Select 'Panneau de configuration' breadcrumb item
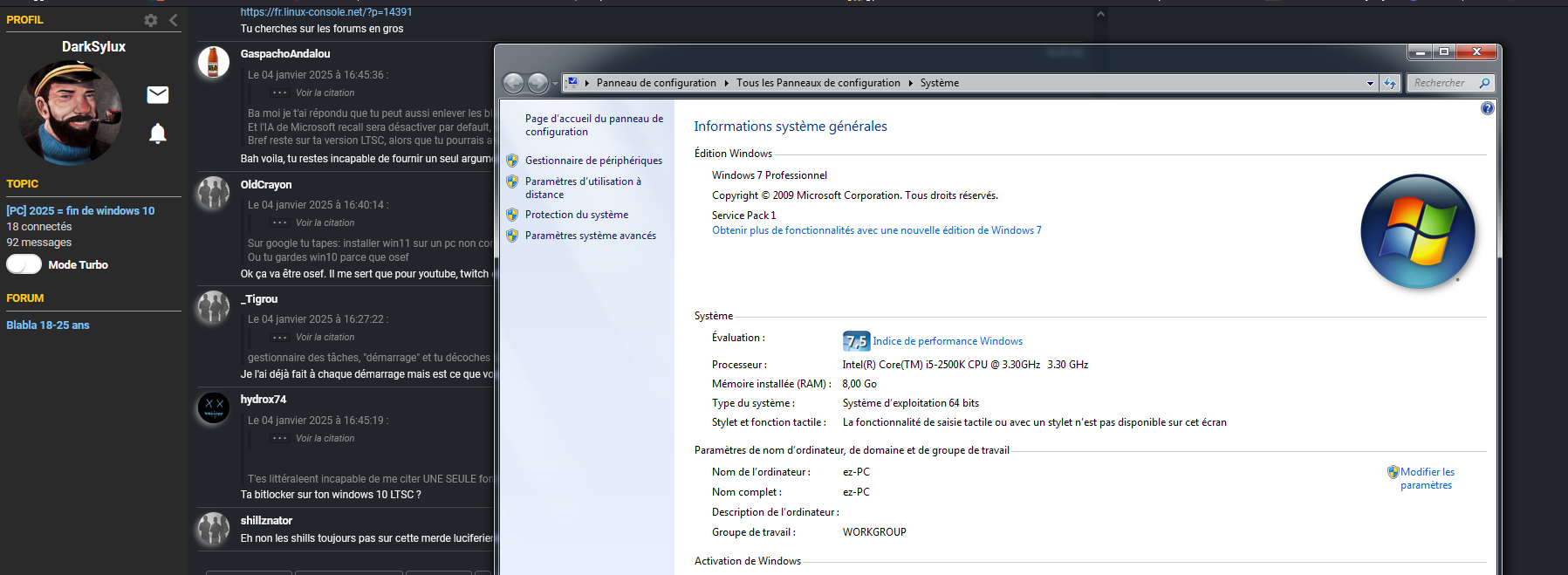1568x575 pixels. (x=655, y=83)
